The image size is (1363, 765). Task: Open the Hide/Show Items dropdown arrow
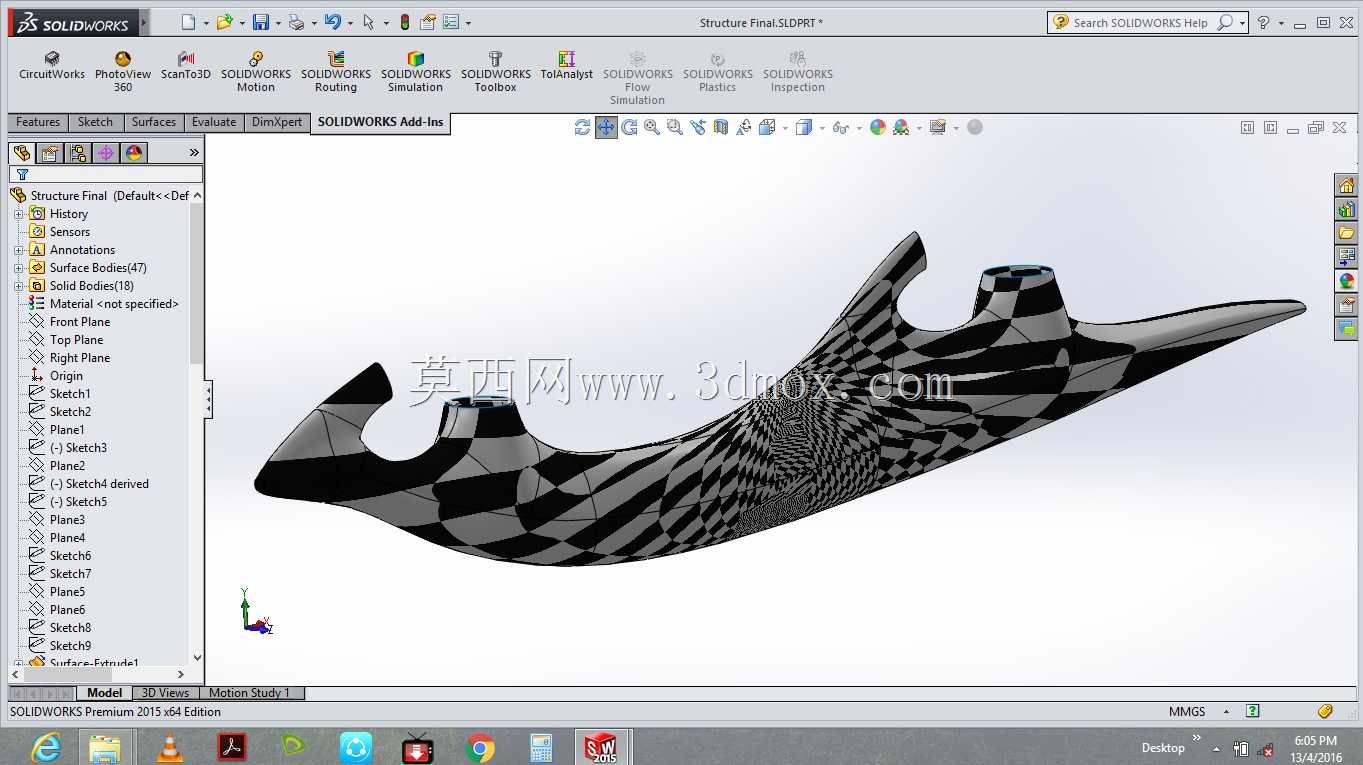click(x=858, y=128)
